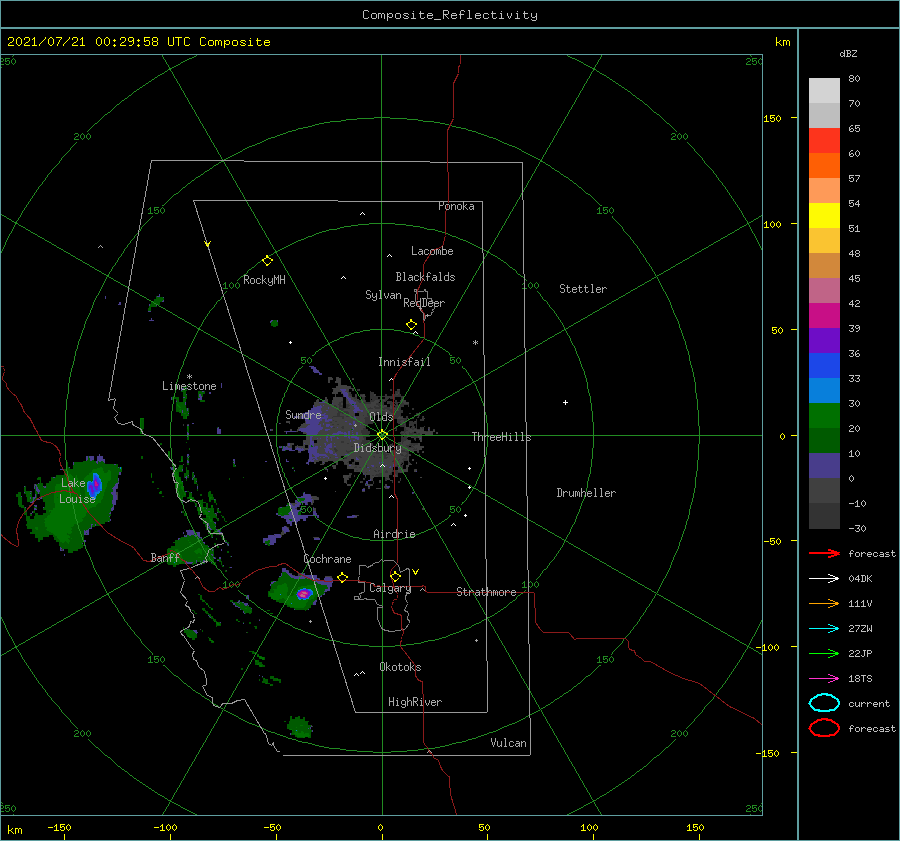Select the pink 45-42 dBZ color band
The image size is (900, 841).
pyautogui.click(x=824, y=291)
